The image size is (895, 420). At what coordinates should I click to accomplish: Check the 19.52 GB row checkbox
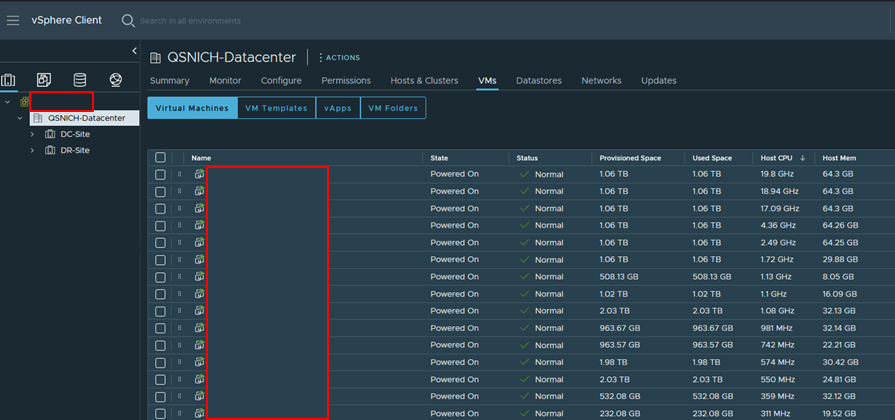coord(160,413)
